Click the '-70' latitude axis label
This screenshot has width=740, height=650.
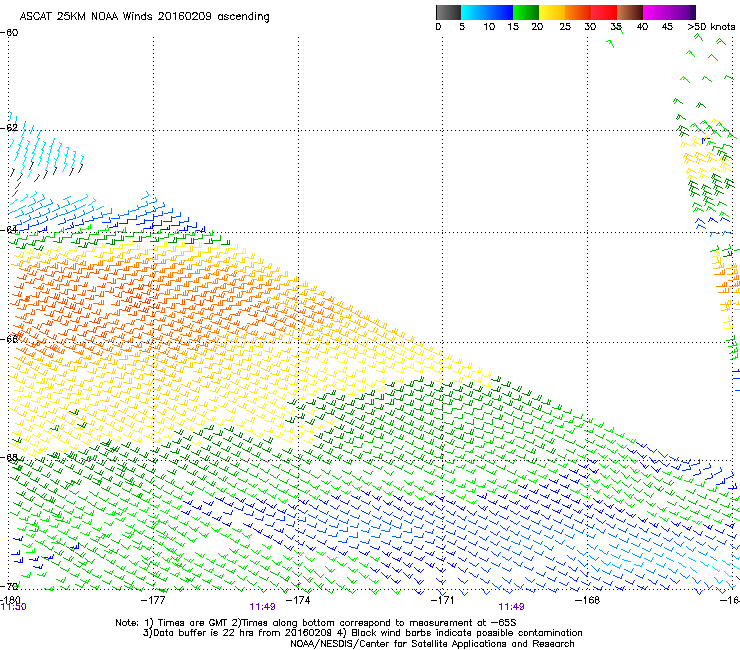(9, 586)
